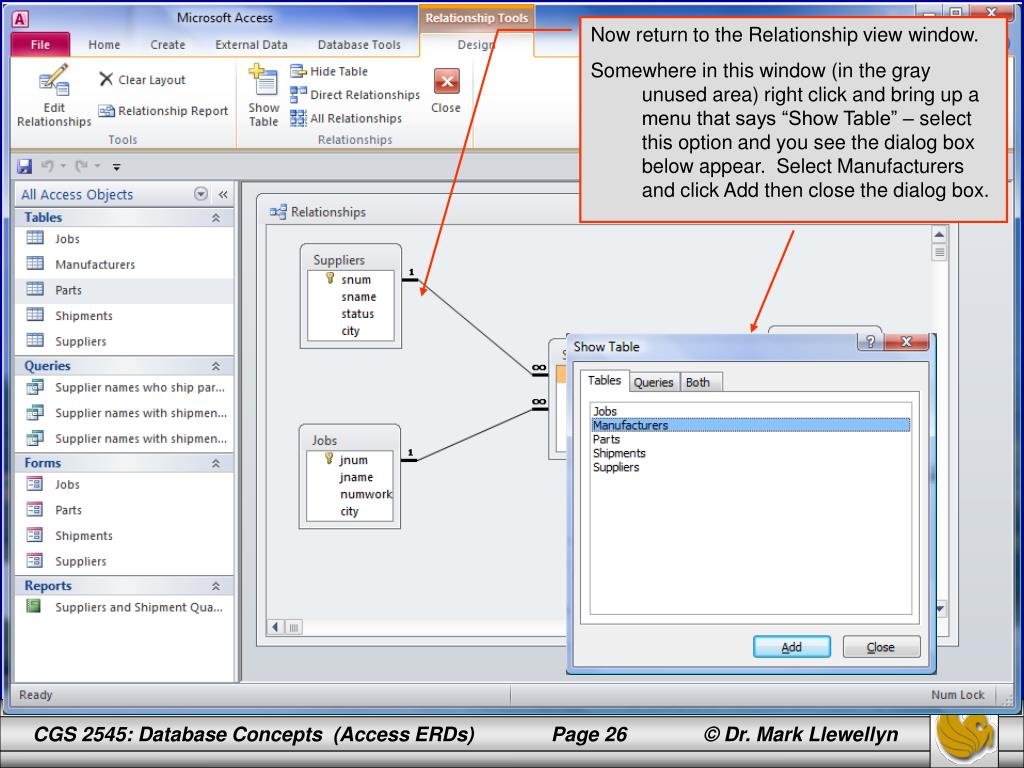Click snum field in Suppliers table box
The height and width of the screenshot is (768, 1024).
pyautogui.click(x=356, y=280)
